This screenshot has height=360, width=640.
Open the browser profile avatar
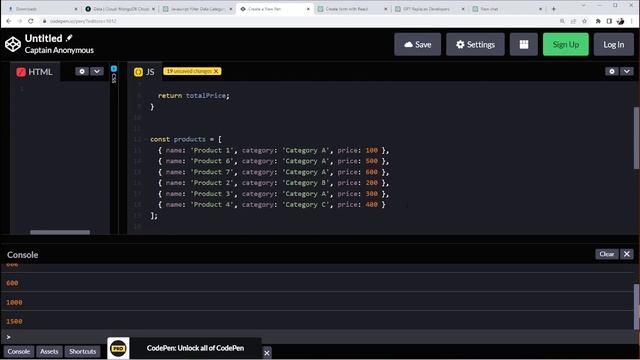coord(620,21)
